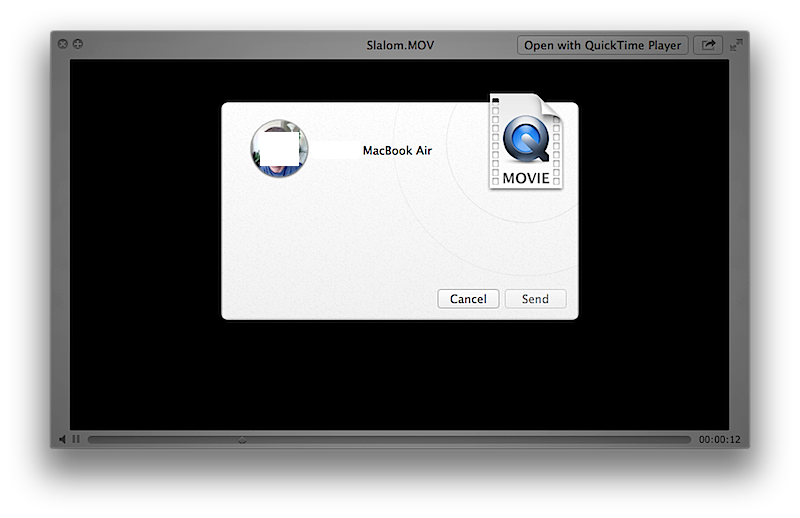Close the Quick Look window
Image resolution: width=800 pixels, height=518 pixels.
click(x=63, y=44)
